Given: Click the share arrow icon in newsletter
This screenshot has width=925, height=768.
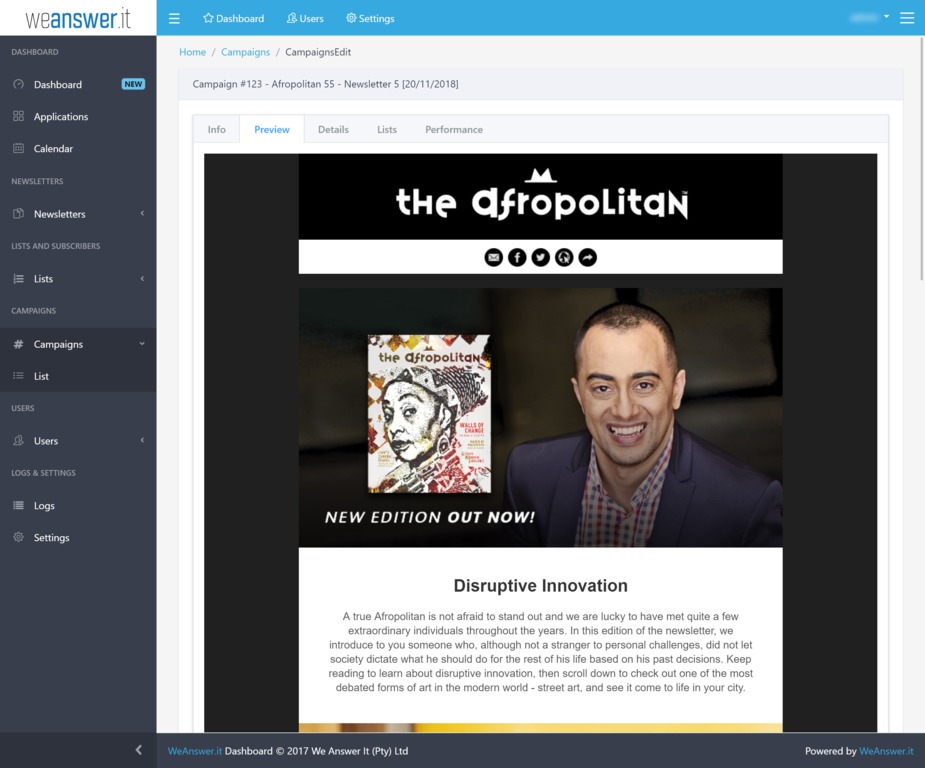Looking at the screenshot, I should 588,258.
